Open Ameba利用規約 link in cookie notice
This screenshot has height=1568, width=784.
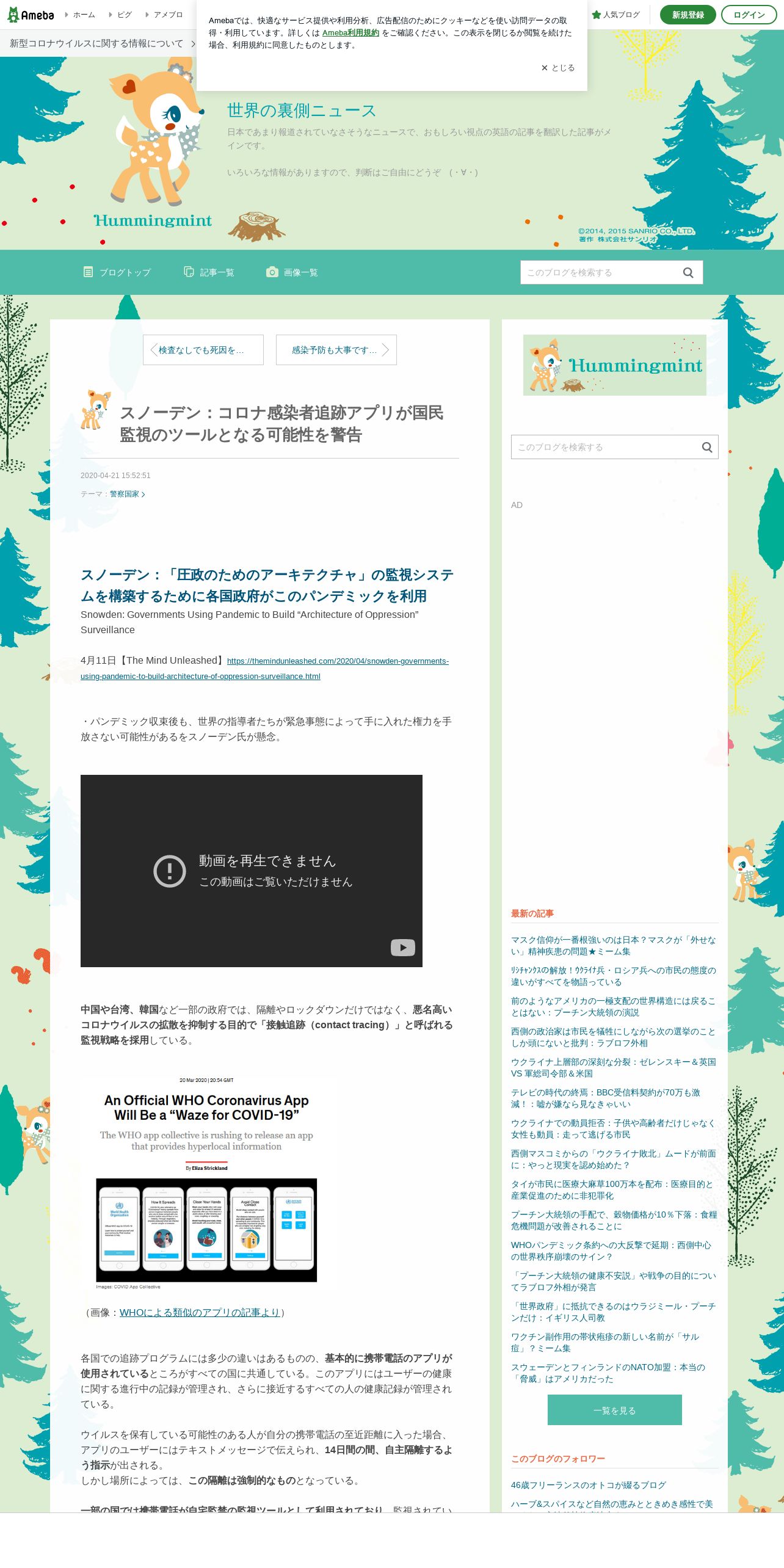pos(350,33)
